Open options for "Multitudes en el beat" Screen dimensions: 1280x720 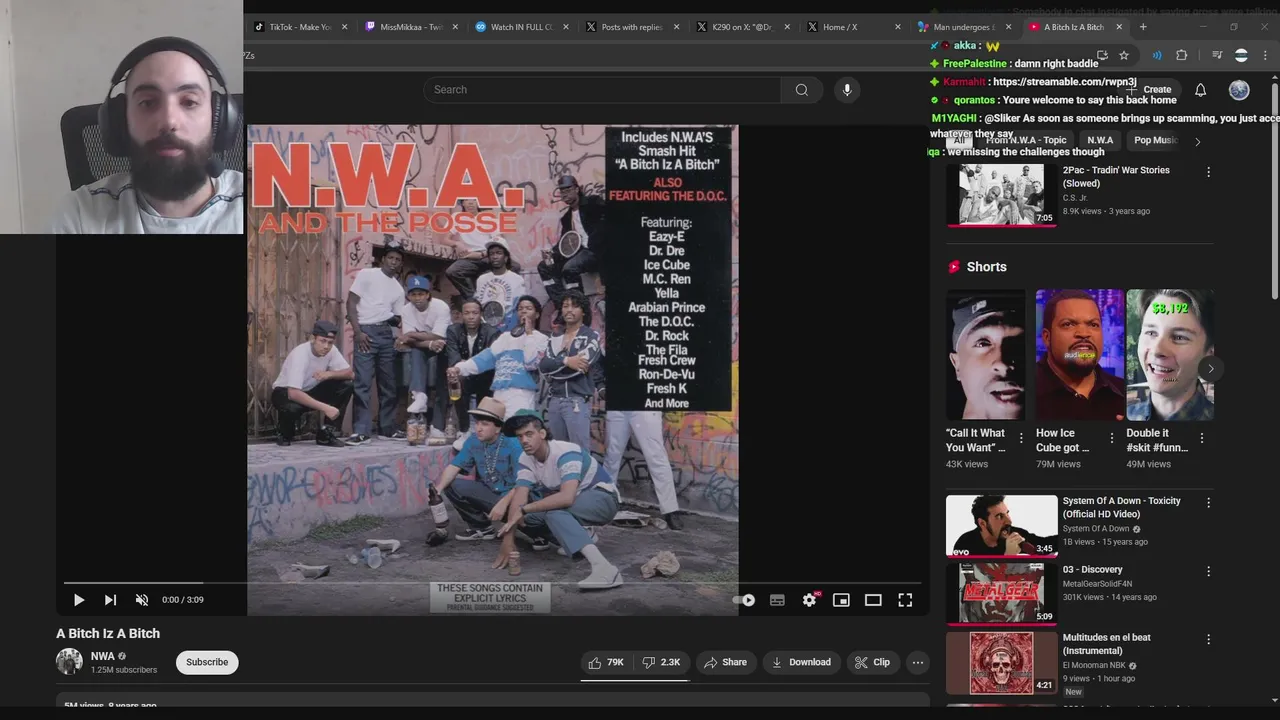pyautogui.click(x=1208, y=639)
